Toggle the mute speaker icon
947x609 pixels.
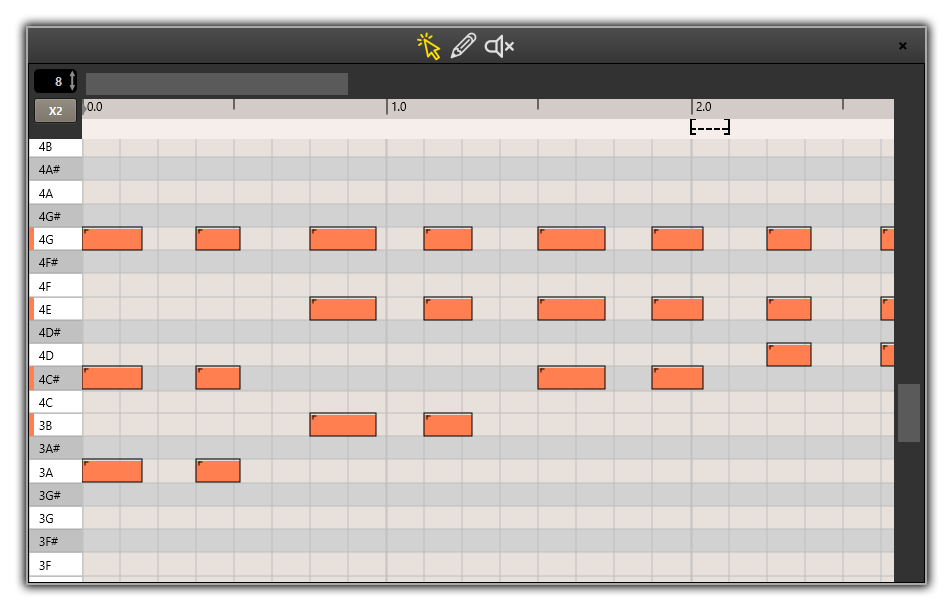pos(499,47)
